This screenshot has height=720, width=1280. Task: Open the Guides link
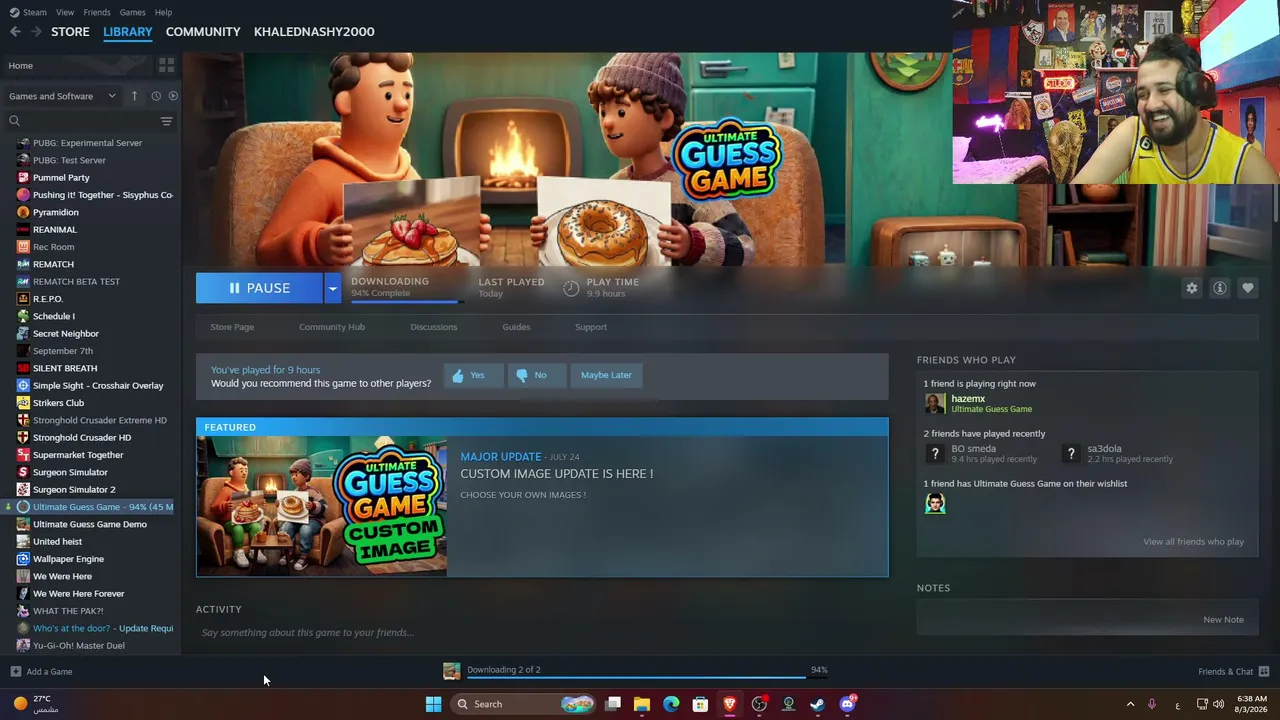(x=516, y=327)
